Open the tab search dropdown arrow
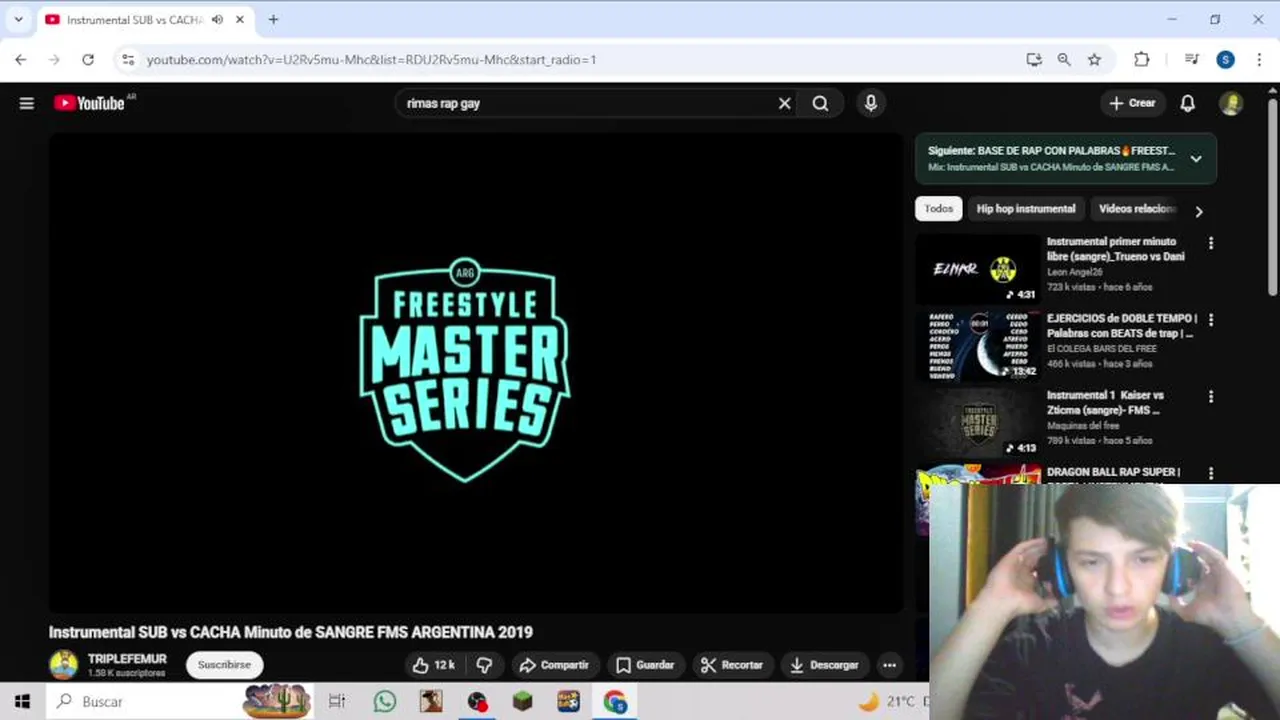Viewport: 1280px width, 720px height. (18, 19)
